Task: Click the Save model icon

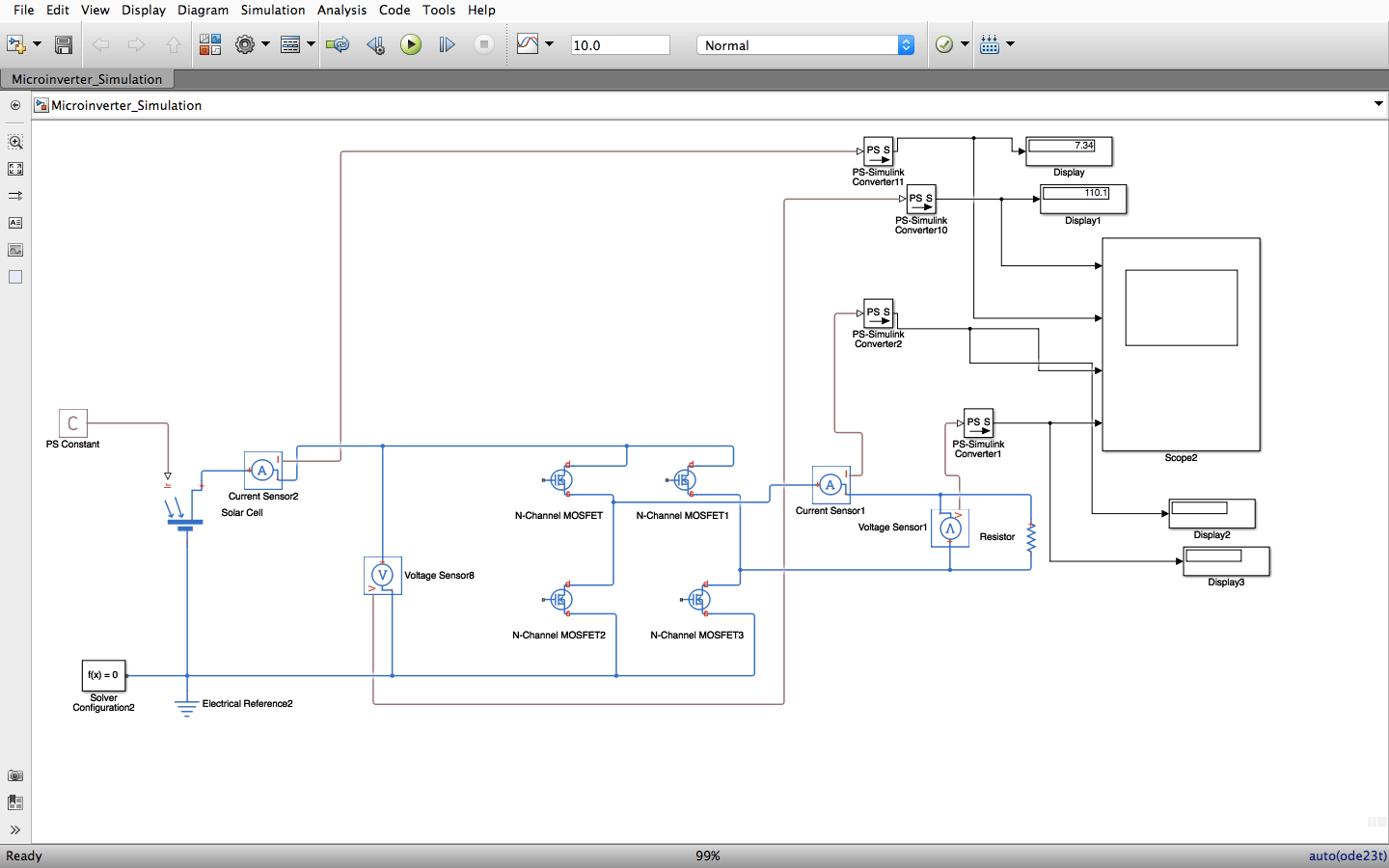Action: (63, 44)
